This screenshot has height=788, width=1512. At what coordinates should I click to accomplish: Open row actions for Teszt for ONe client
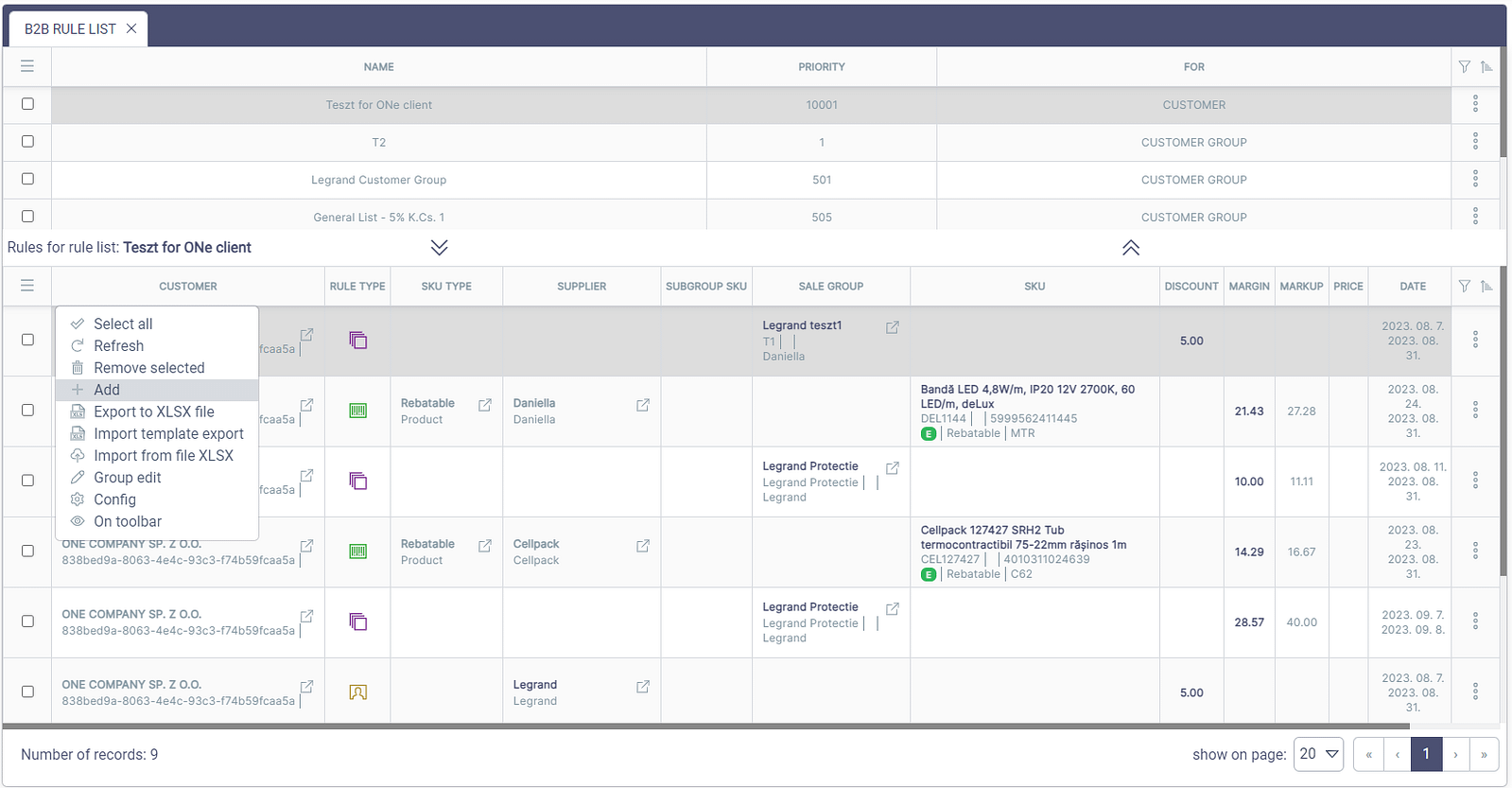point(1475,104)
